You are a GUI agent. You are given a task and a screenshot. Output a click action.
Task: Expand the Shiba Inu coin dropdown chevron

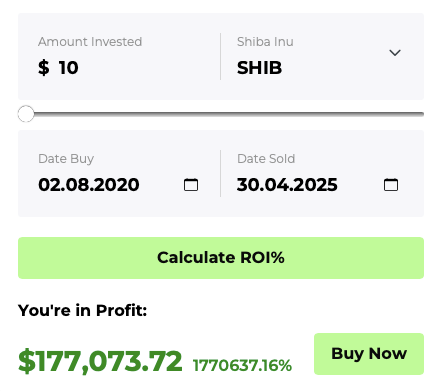pyautogui.click(x=395, y=53)
